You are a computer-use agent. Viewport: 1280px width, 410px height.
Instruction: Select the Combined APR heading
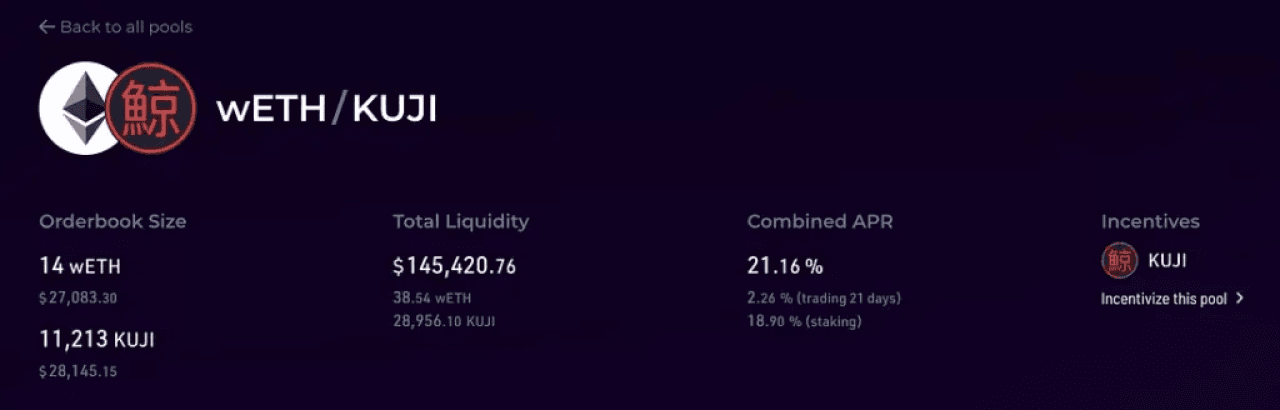coord(820,222)
